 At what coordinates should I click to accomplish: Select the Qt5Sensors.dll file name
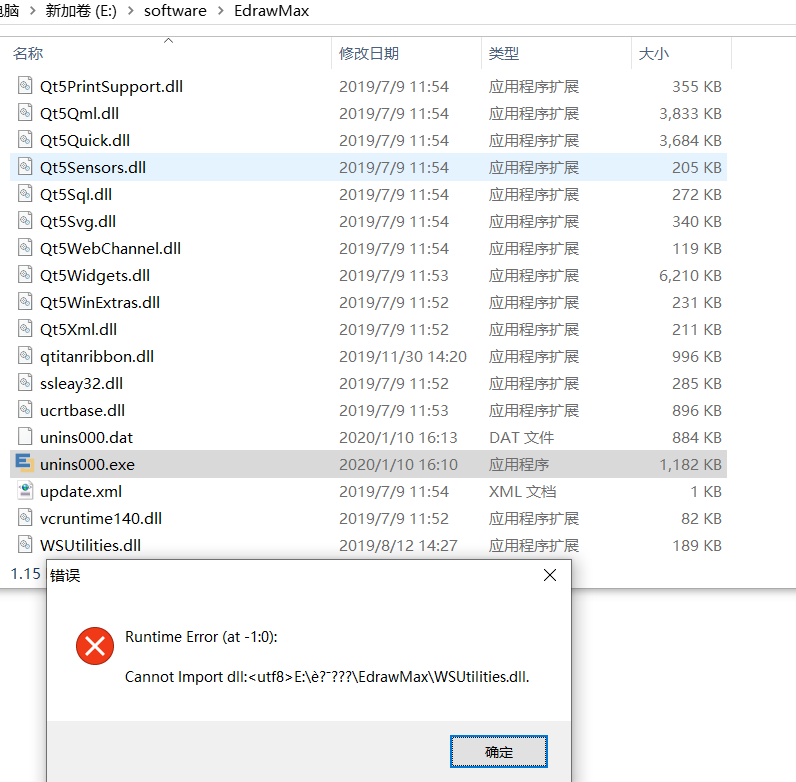point(93,167)
